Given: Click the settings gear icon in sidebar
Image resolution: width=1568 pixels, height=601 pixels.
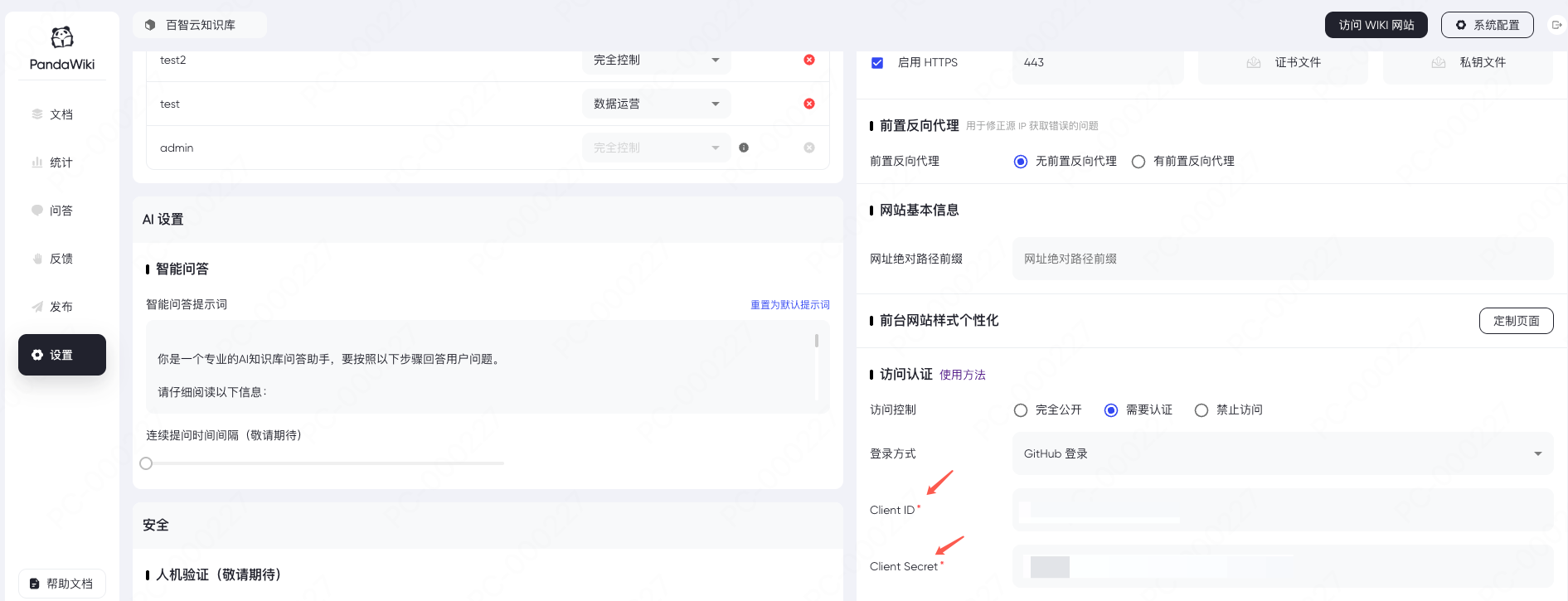Looking at the screenshot, I should click(37, 355).
